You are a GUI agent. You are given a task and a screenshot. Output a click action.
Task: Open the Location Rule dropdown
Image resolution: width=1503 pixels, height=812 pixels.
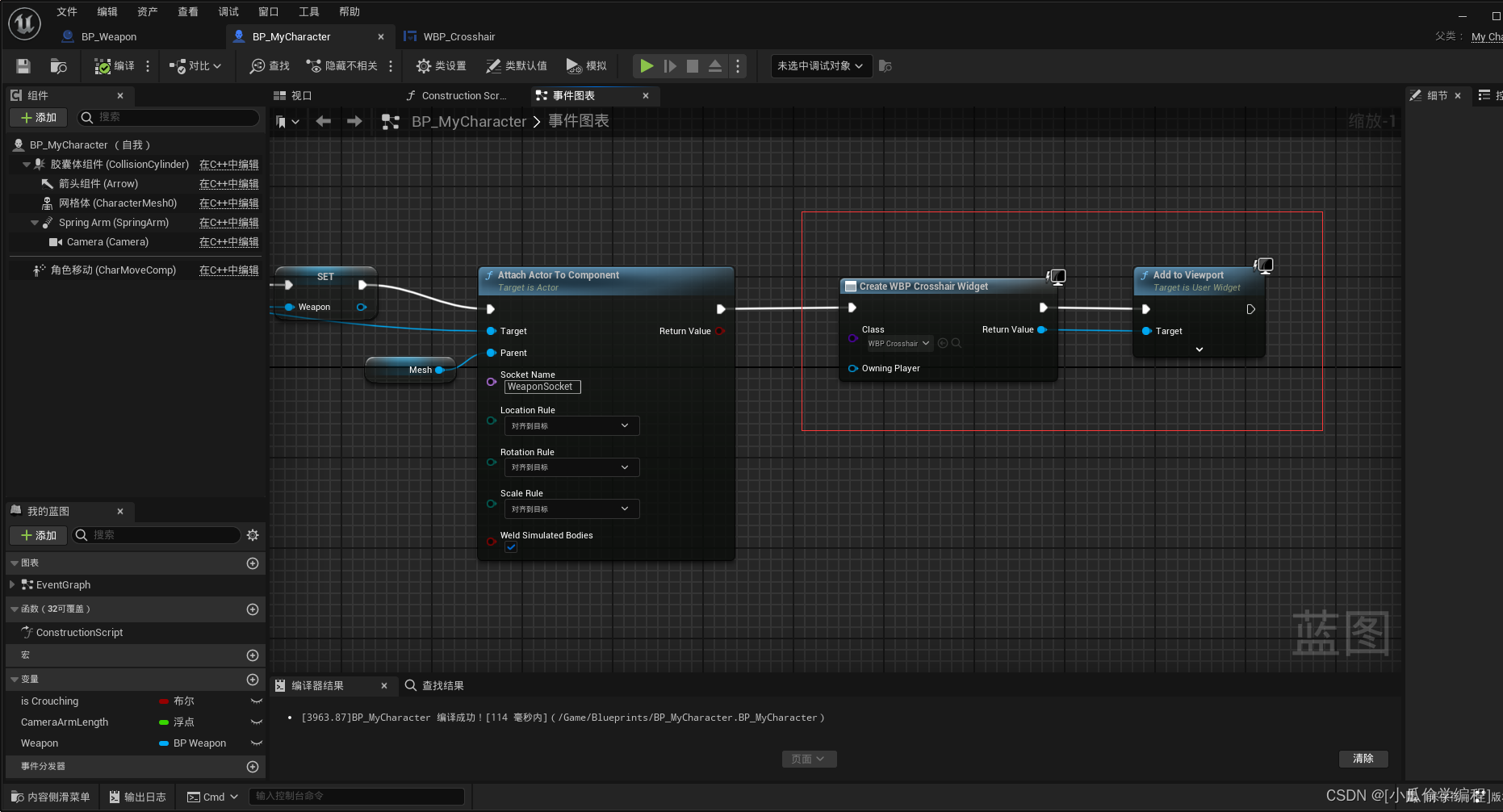pyautogui.click(x=571, y=425)
